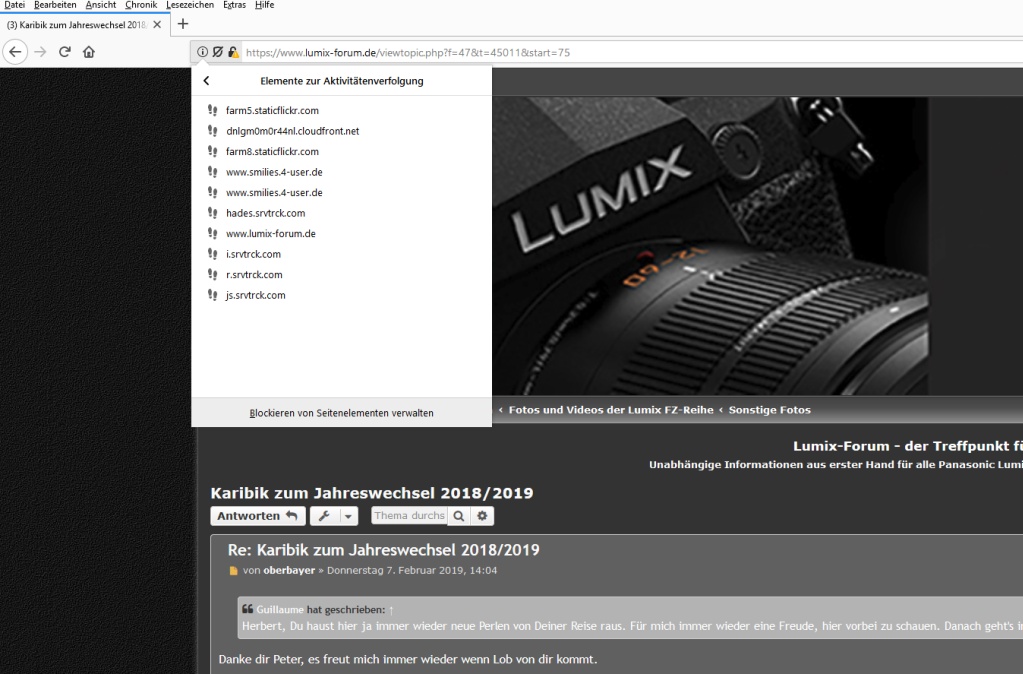
Task: Click the tracker icon beside hades.srvtrck.com
Action: [x=212, y=213]
